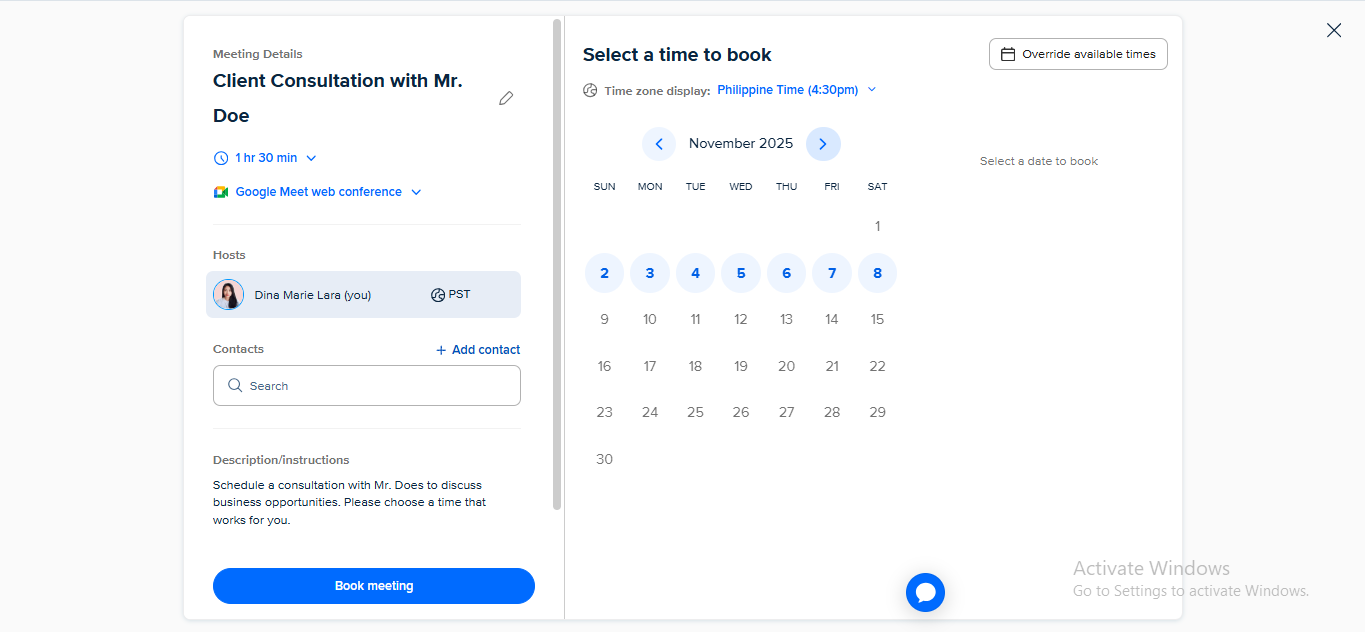The image size is (1365, 632).
Task: Advance to next month with right arrow
Action: point(823,144)
